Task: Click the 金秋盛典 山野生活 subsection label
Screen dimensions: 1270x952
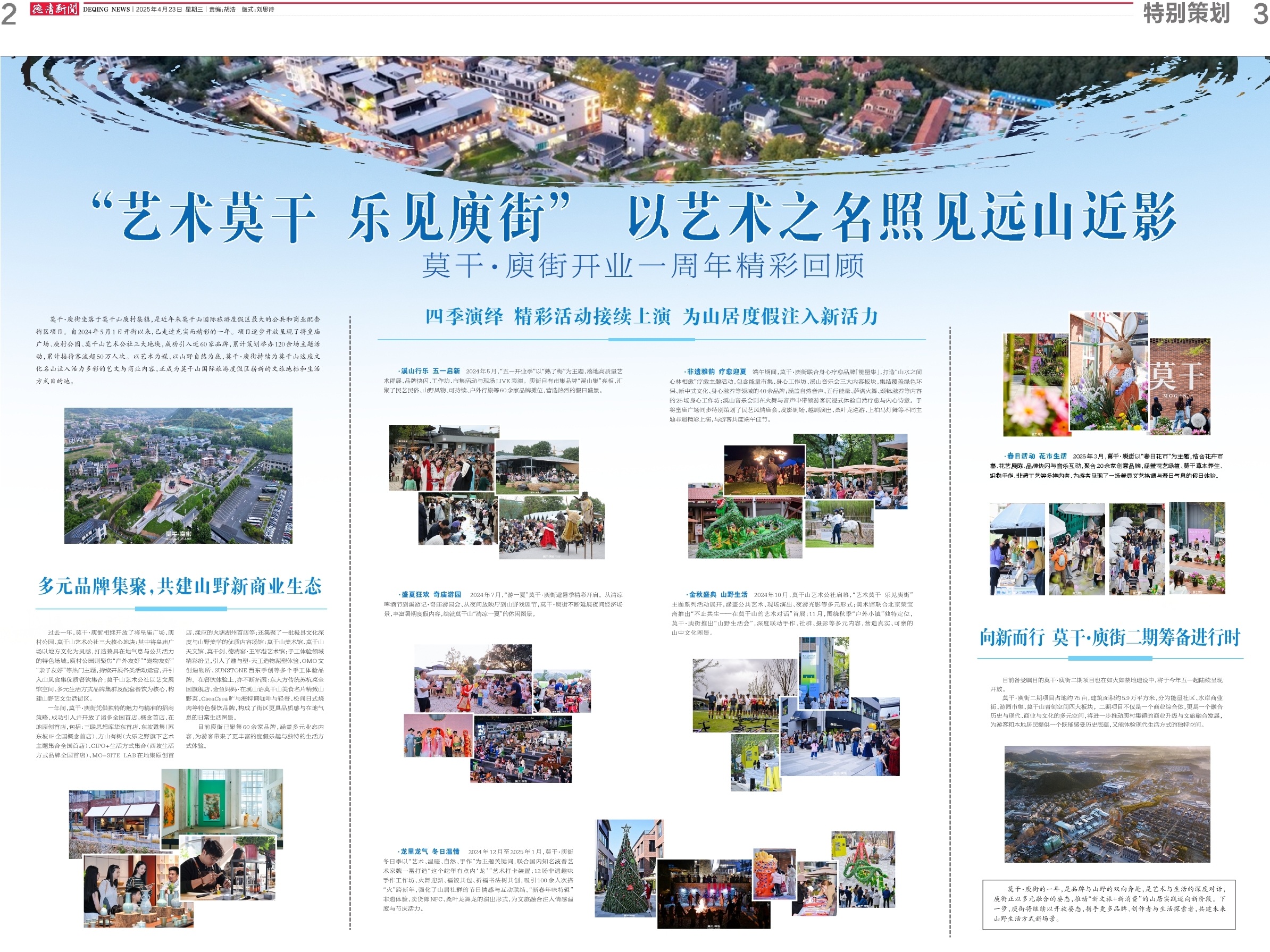Action: [717, 594]
